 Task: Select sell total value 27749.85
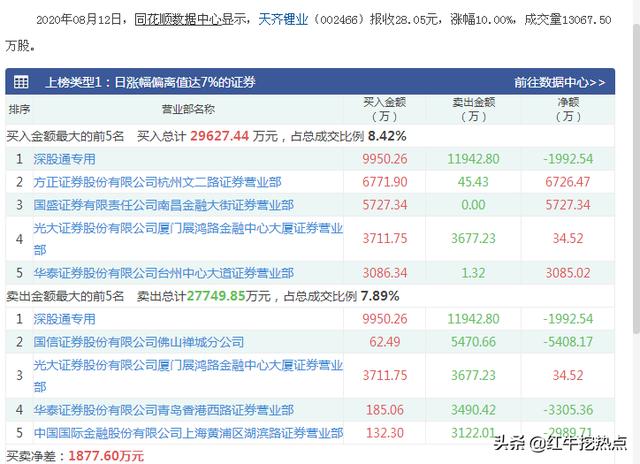(x=216, y=295)
